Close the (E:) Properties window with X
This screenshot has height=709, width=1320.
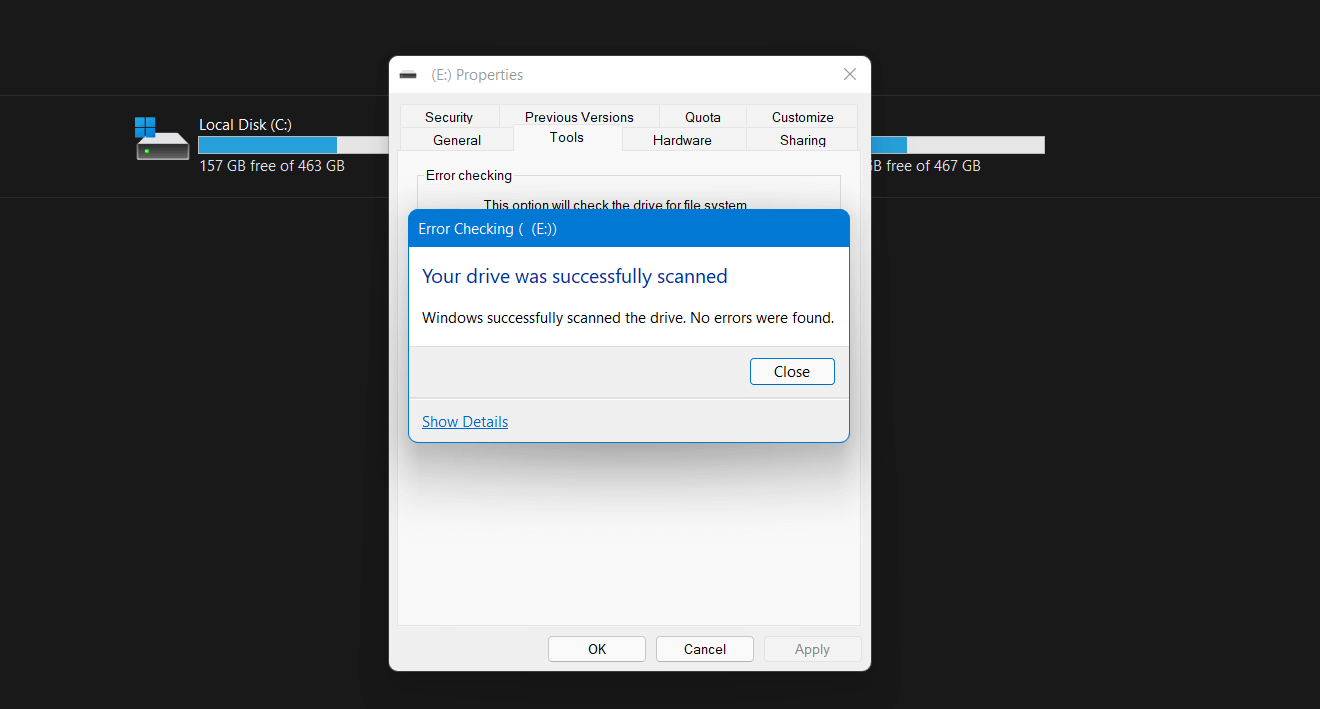pos(850,74)
